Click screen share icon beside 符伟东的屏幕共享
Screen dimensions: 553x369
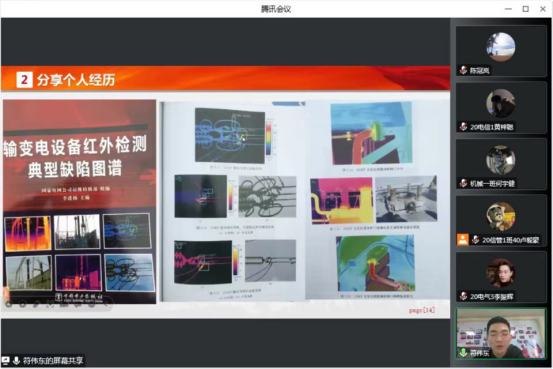coord(6,361)
